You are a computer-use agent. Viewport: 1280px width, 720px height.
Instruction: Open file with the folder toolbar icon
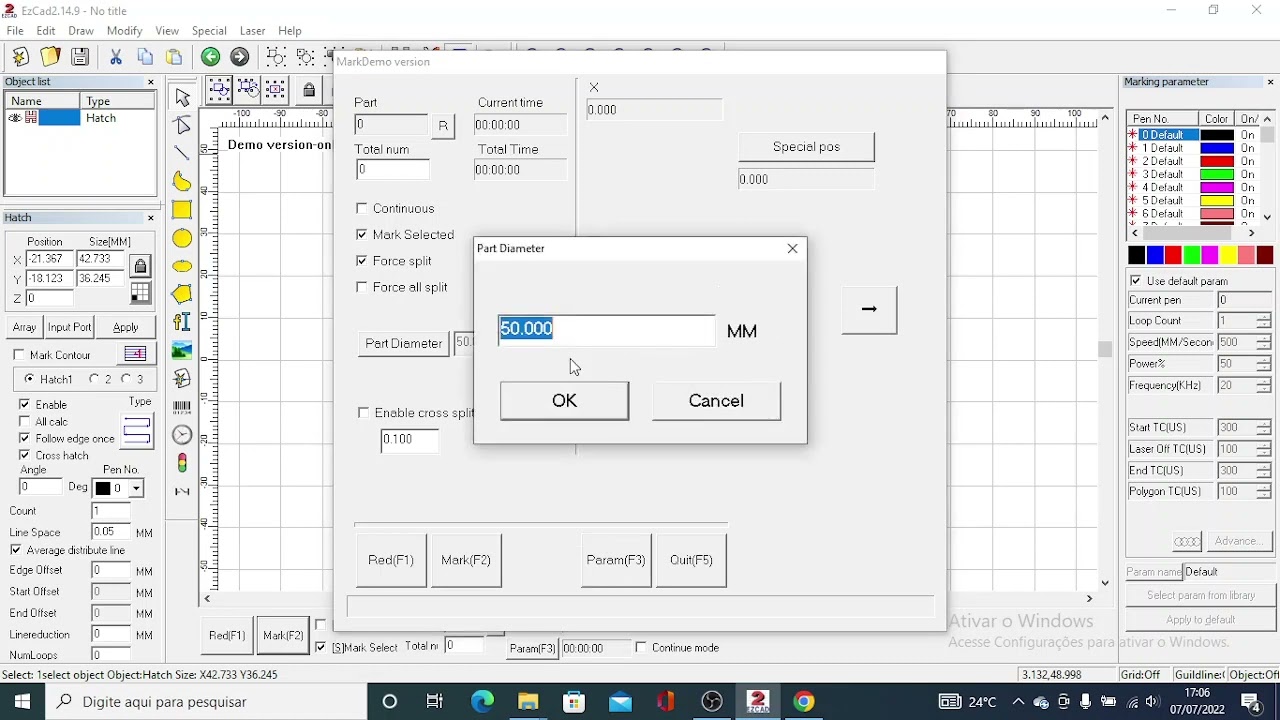(x=50, y=57)
